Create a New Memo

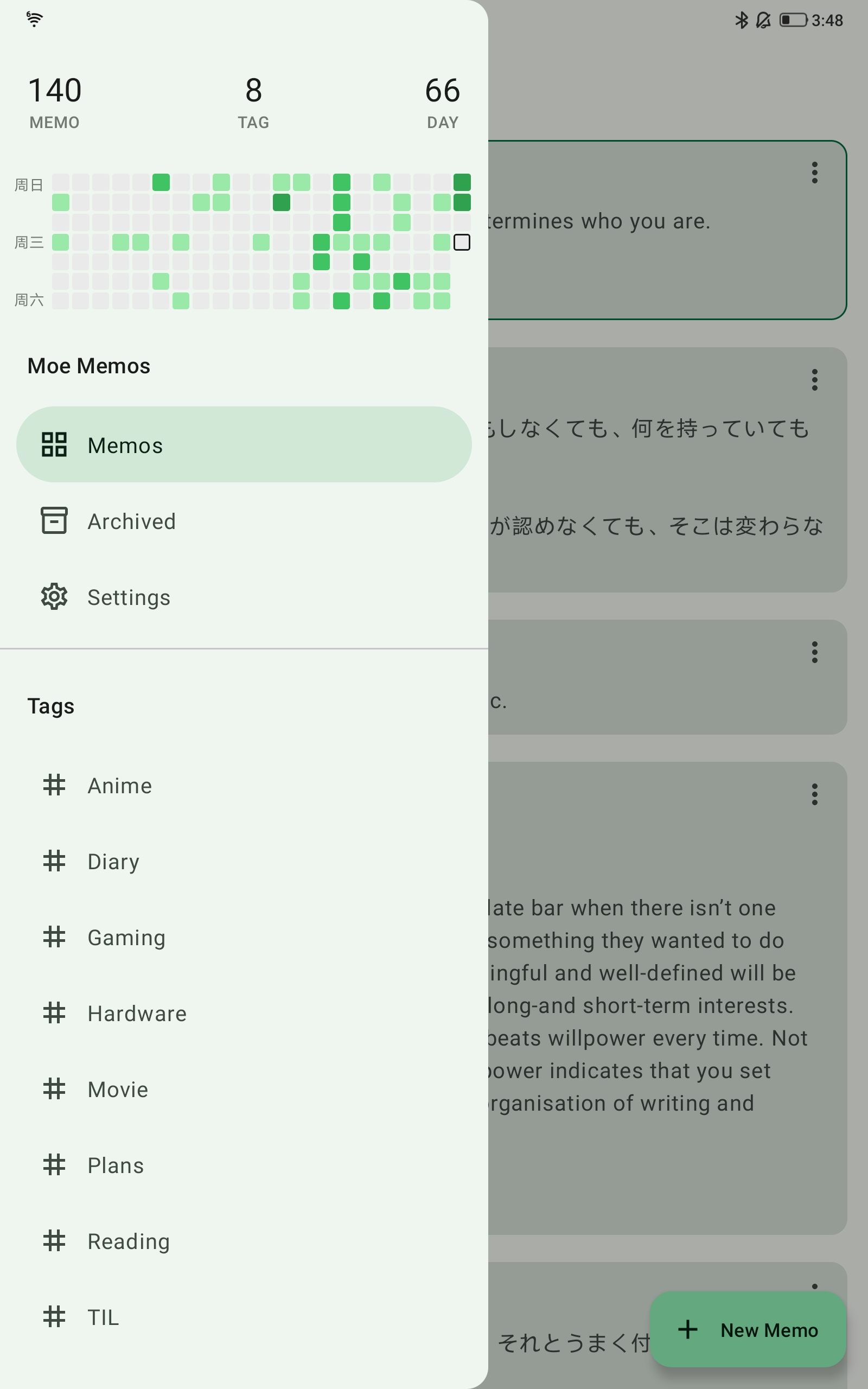pyautogui.click(x=748, y=1329)
